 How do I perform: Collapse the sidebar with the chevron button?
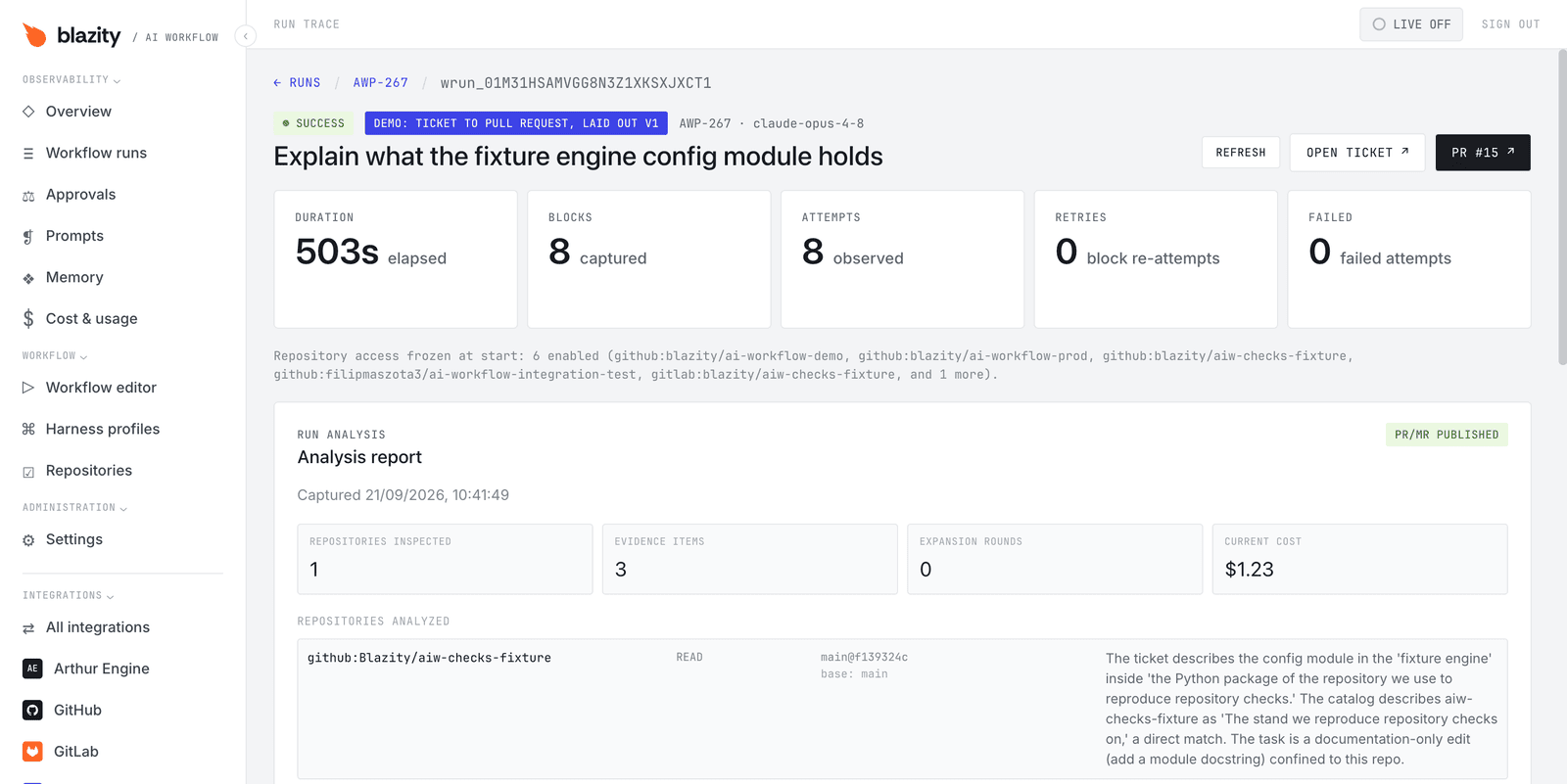(x=246, y=36)
